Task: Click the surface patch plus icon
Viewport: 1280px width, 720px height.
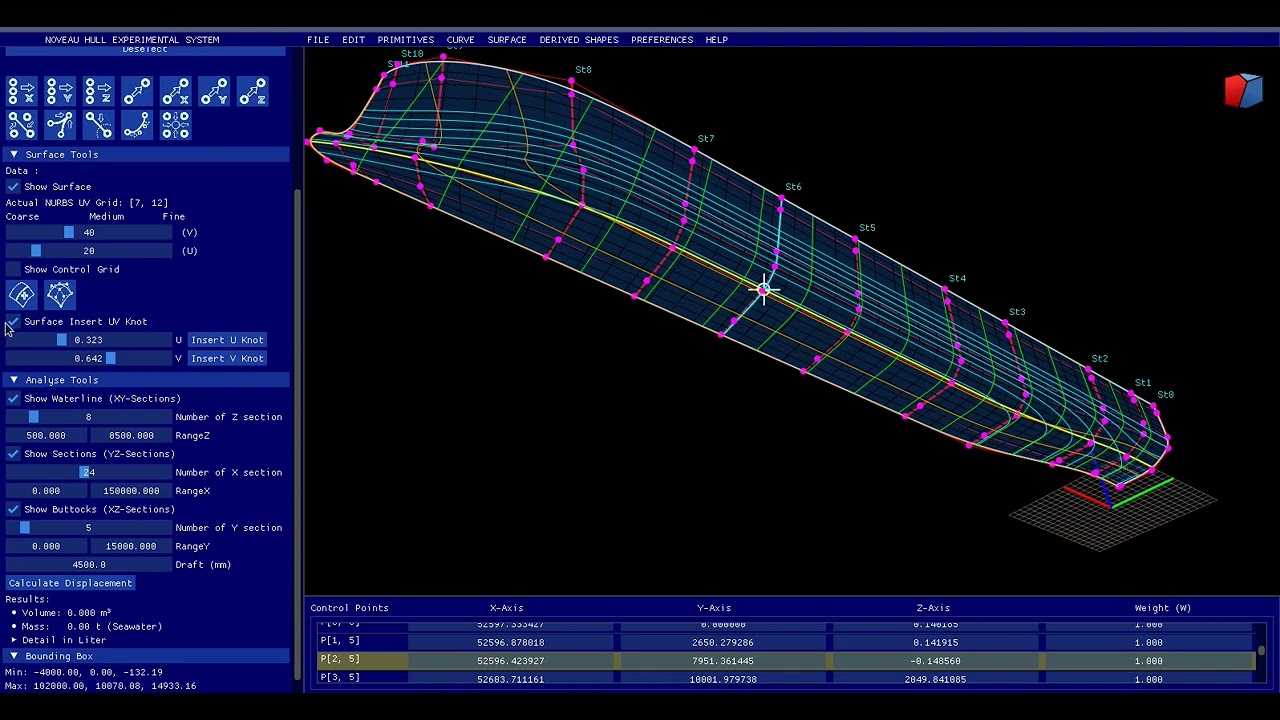Action: tap(21, 295)
